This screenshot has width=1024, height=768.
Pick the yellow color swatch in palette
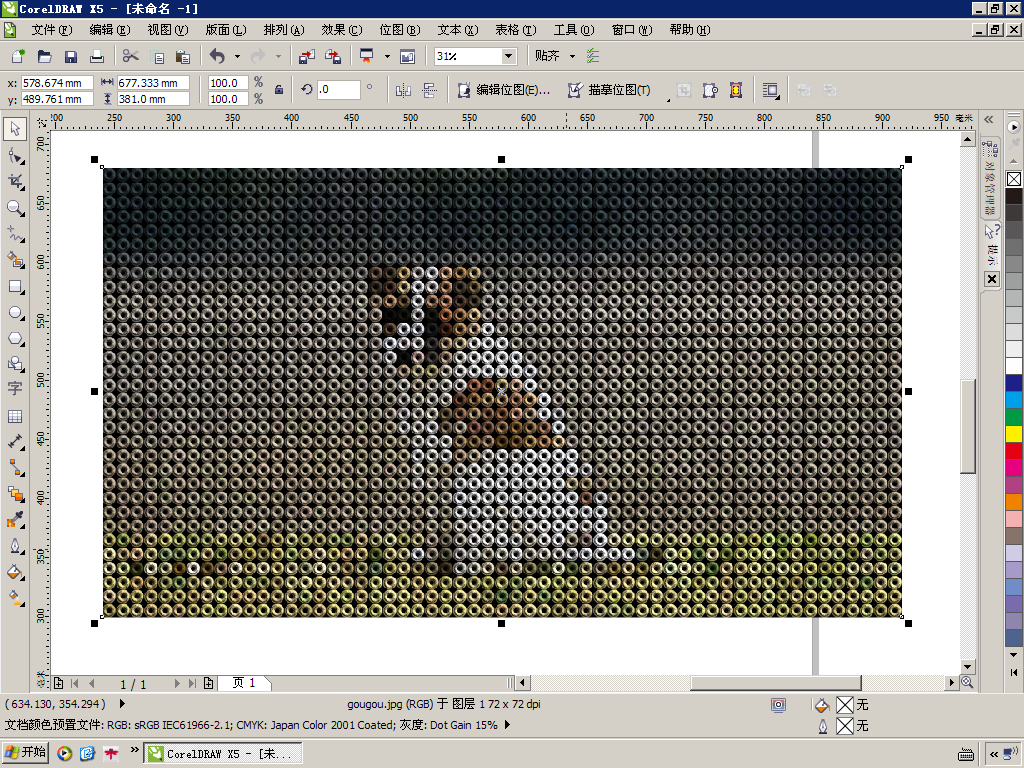point(1014,434)
